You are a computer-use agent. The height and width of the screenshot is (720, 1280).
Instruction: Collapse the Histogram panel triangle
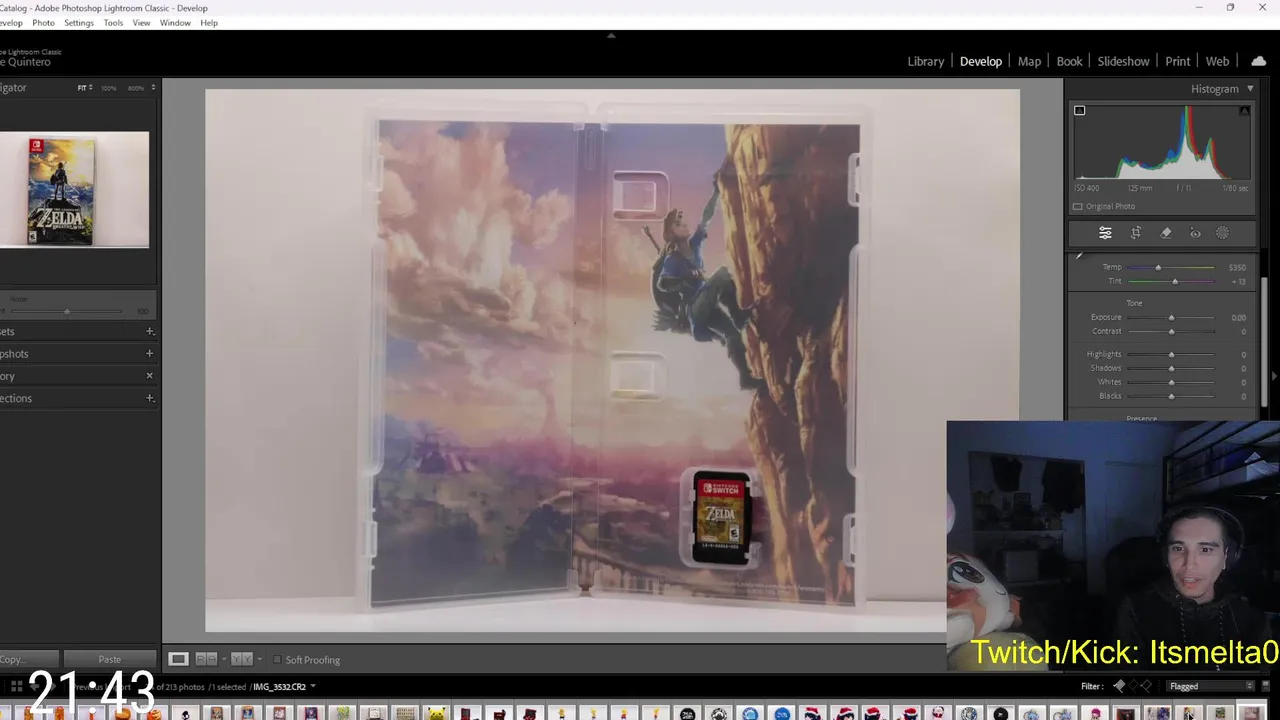point(1250,89)
